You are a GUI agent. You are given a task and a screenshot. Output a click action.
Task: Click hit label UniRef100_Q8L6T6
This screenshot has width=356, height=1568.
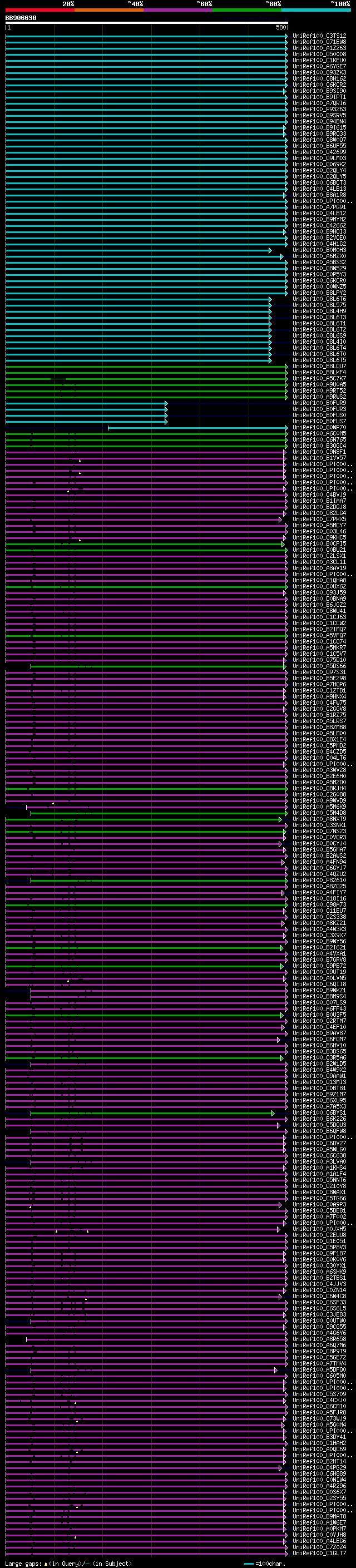click(319, 299)
